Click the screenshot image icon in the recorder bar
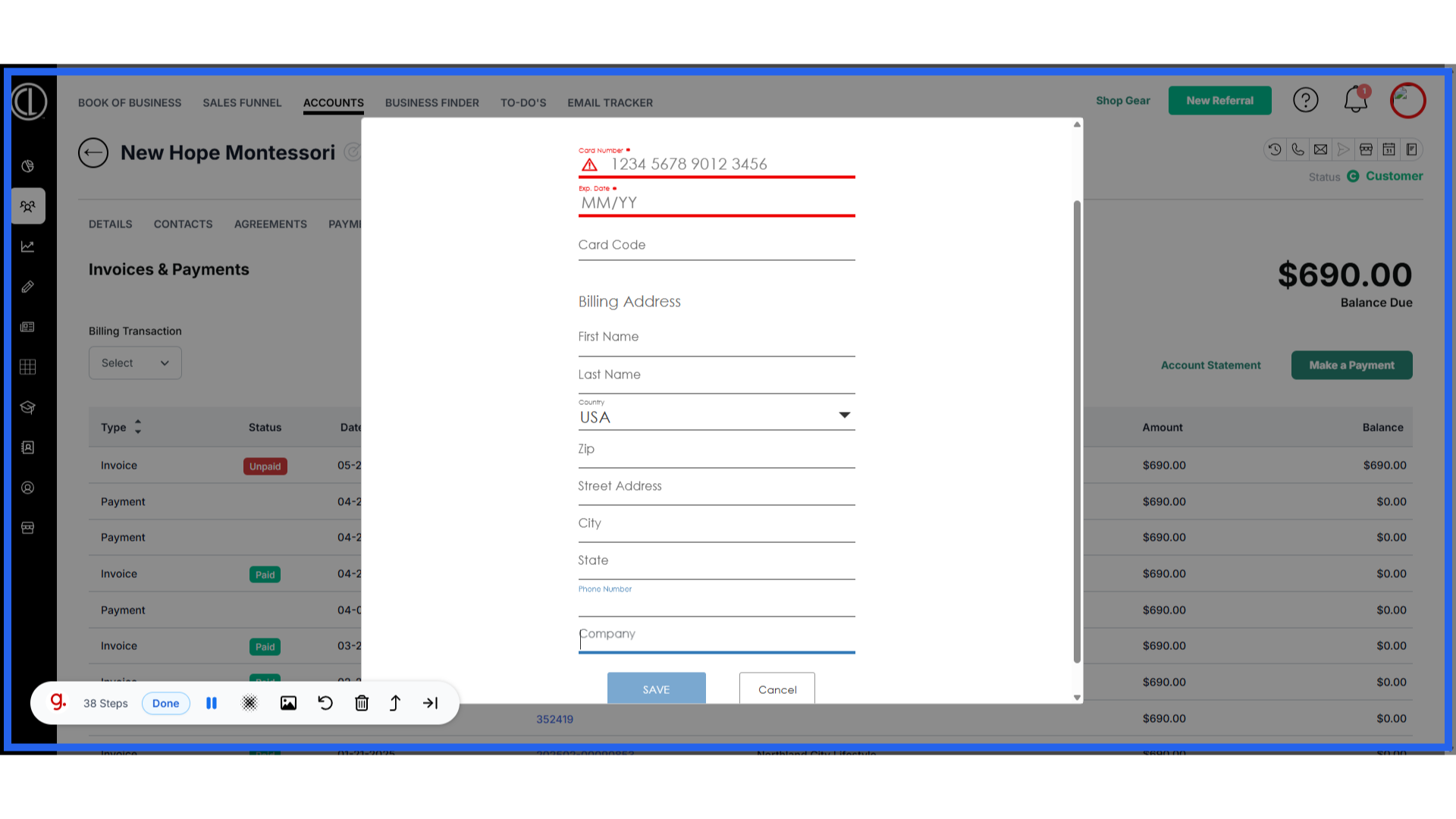 point(288,703)
